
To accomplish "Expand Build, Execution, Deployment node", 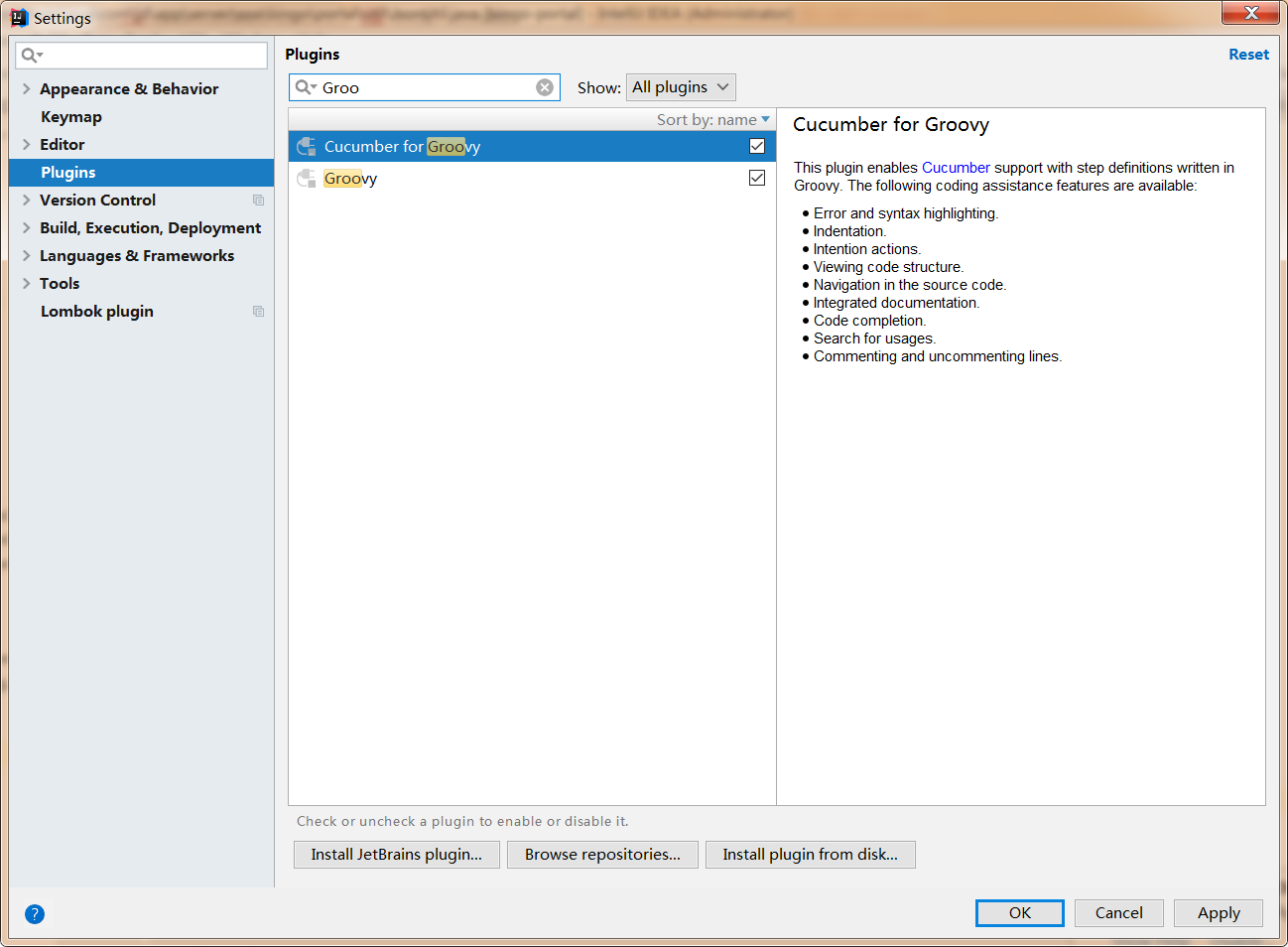I will pyautogui.click(x=27, y=228).
